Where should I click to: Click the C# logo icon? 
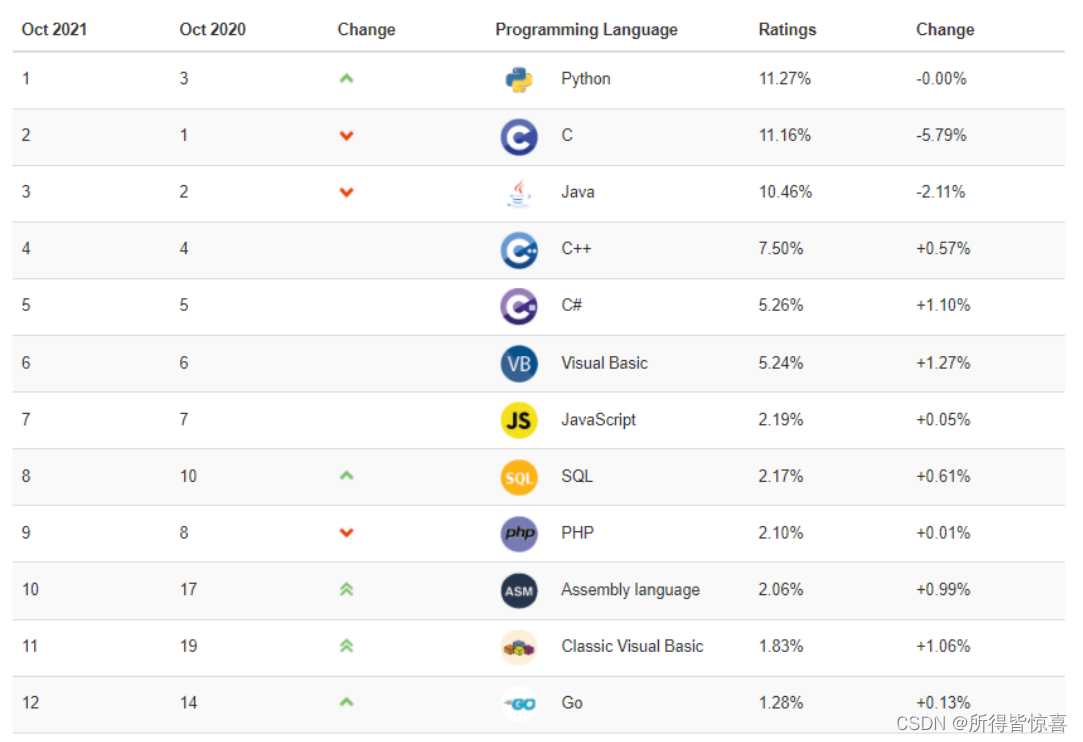519,306
